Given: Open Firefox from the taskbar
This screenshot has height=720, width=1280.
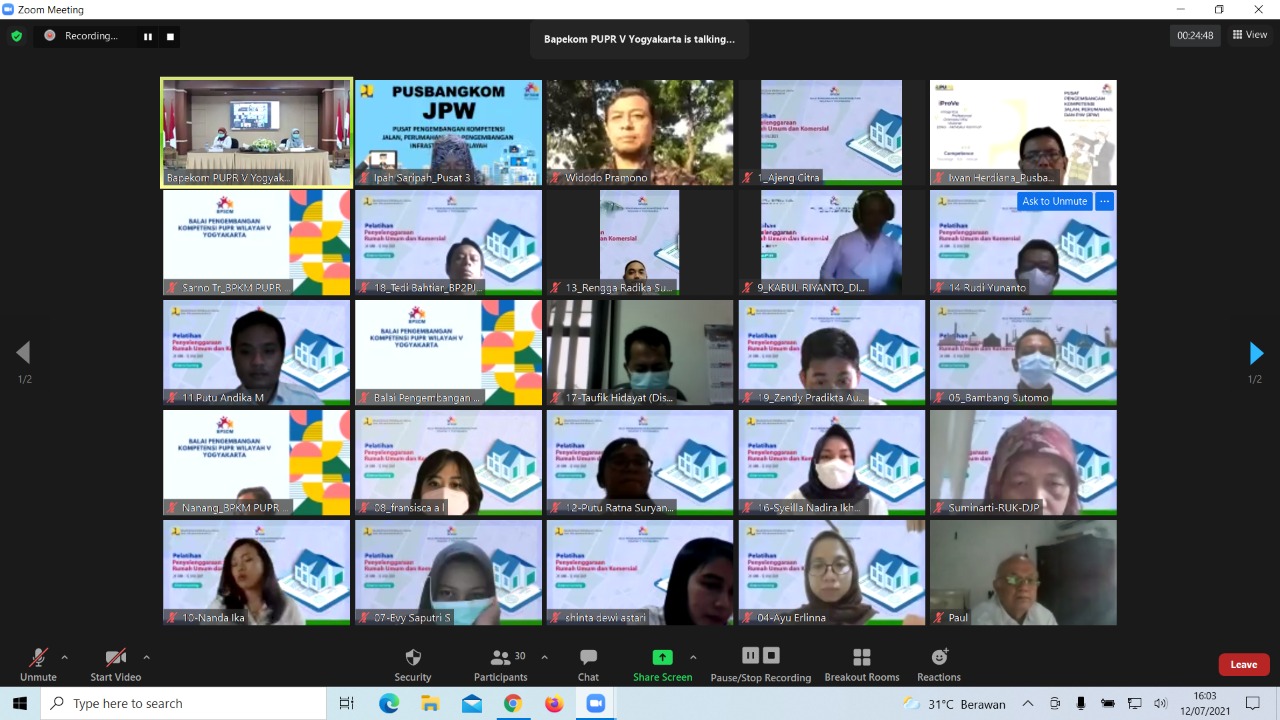Looking at the screenshot, I should 554,703.
